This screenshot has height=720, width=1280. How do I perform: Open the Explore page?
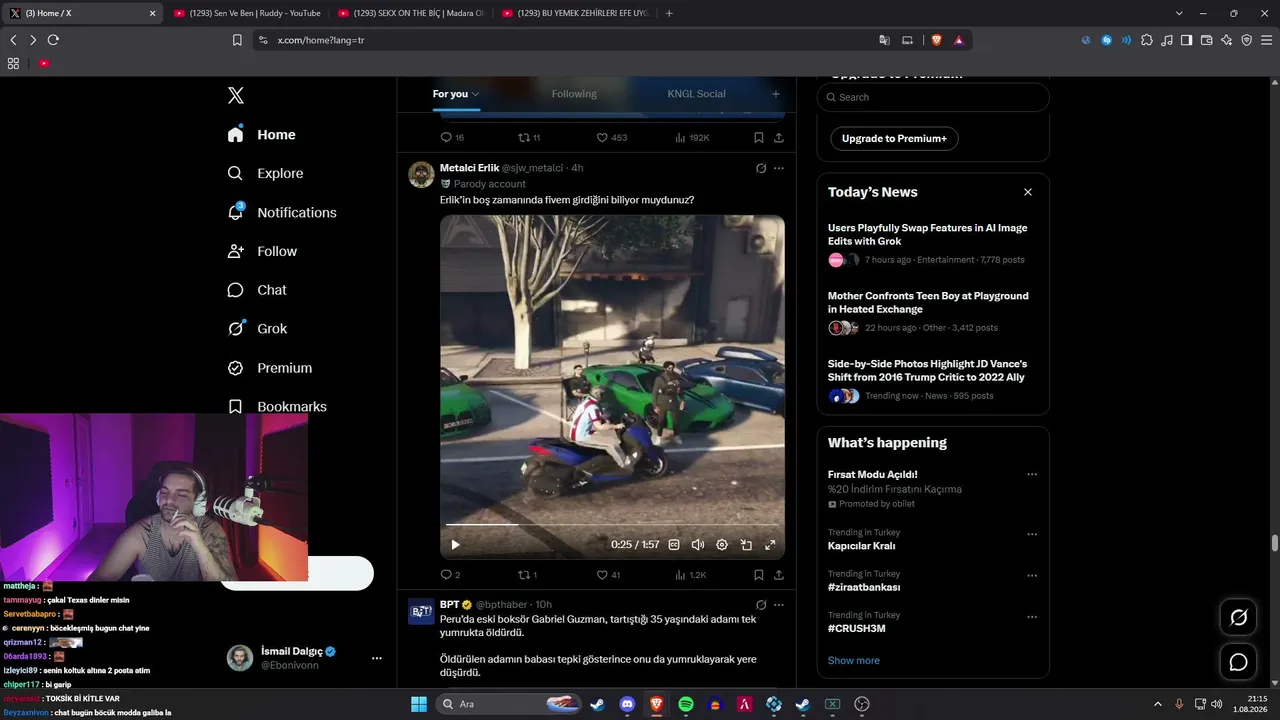(x=266, y=173)
